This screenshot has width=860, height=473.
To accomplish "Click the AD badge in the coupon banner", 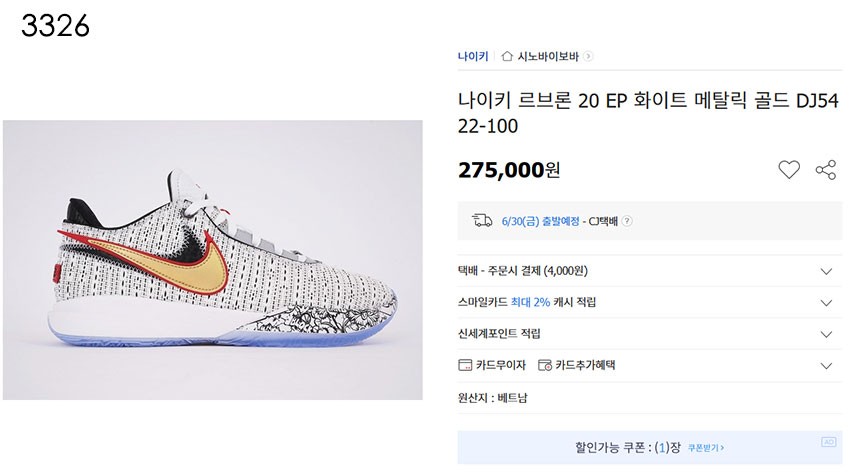I will 828,441.
